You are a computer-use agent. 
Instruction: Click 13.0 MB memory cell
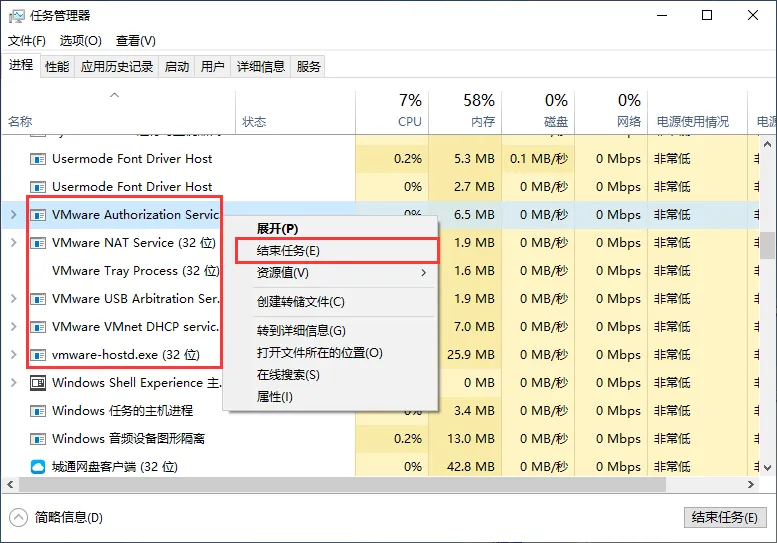coord(465,439)
